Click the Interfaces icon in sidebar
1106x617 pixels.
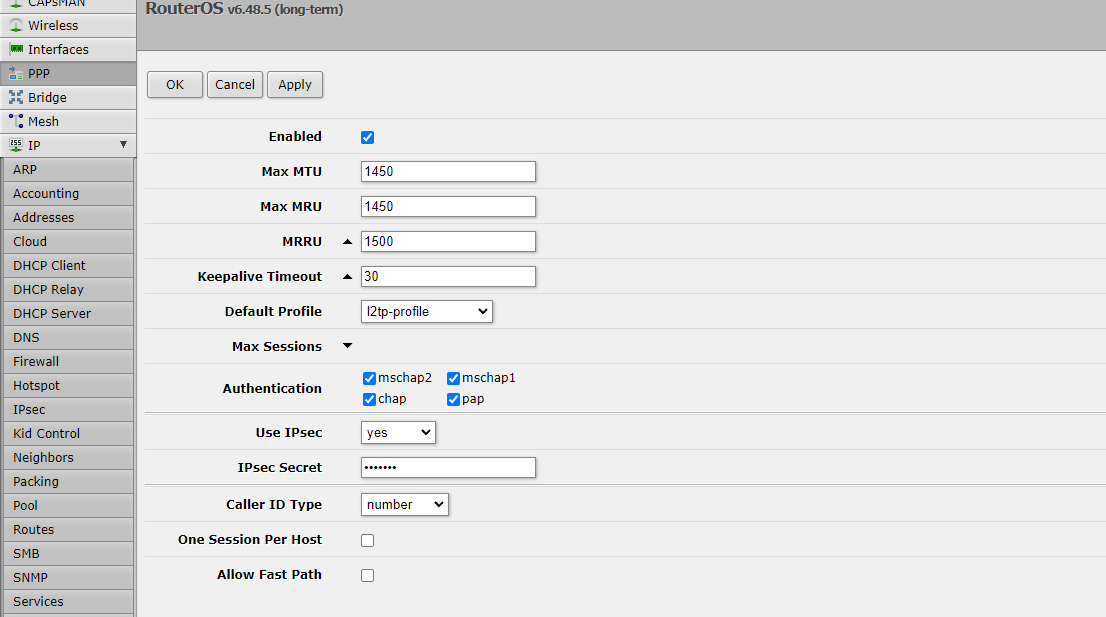[16, 50]
